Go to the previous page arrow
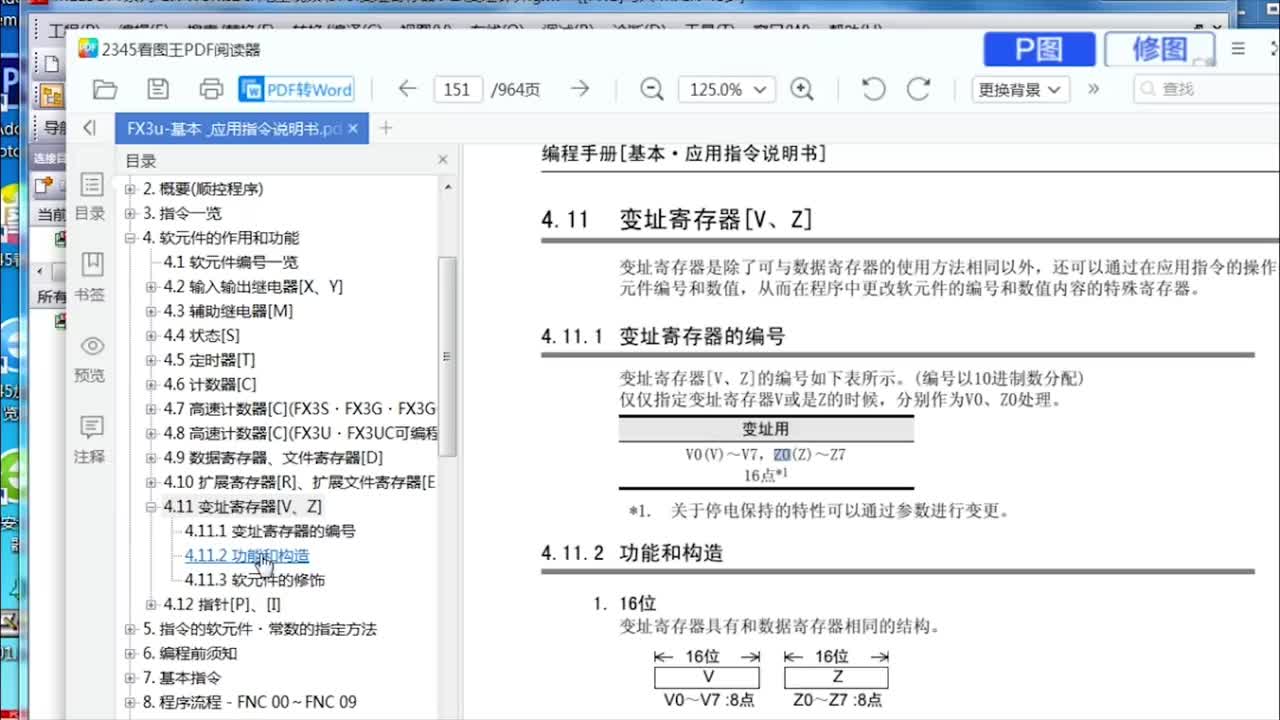 (406, 89)
